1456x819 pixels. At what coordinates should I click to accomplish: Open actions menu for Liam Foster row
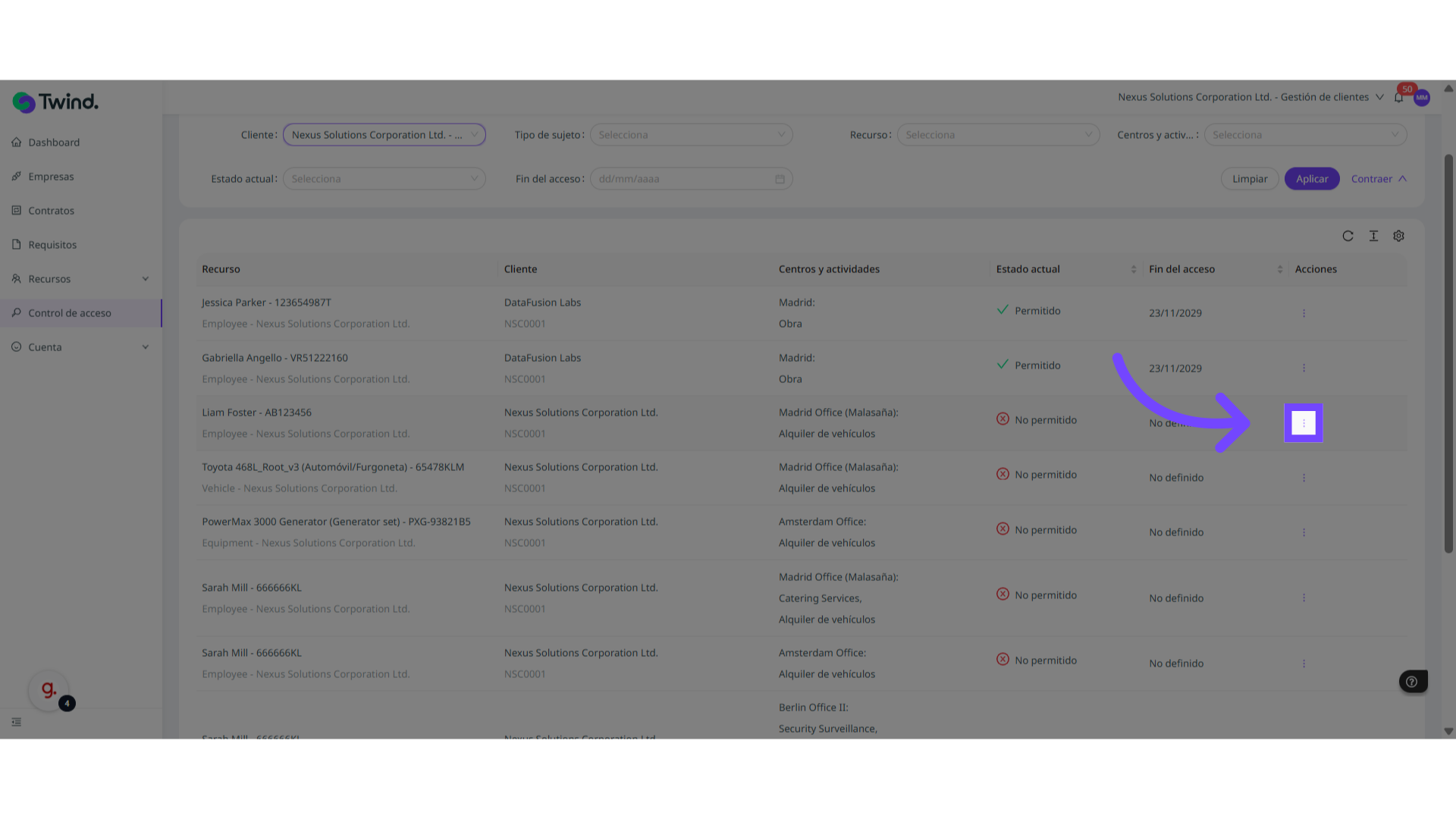[x=1304, y=423]
